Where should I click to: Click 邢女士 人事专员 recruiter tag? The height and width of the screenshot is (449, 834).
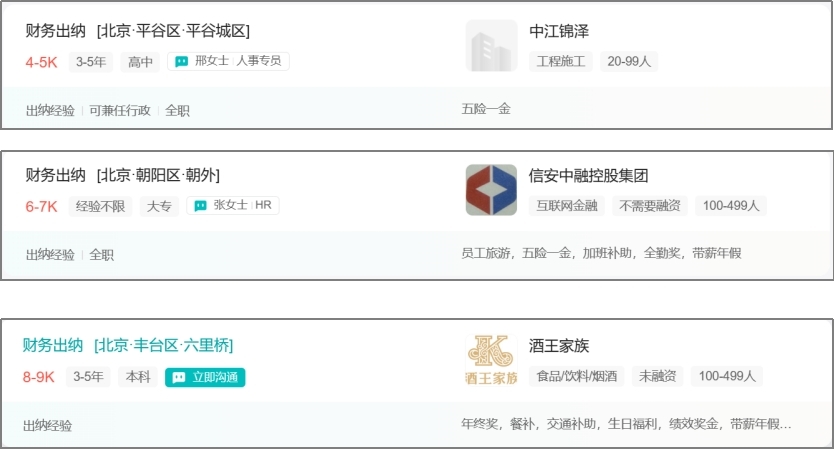point(237,61)
